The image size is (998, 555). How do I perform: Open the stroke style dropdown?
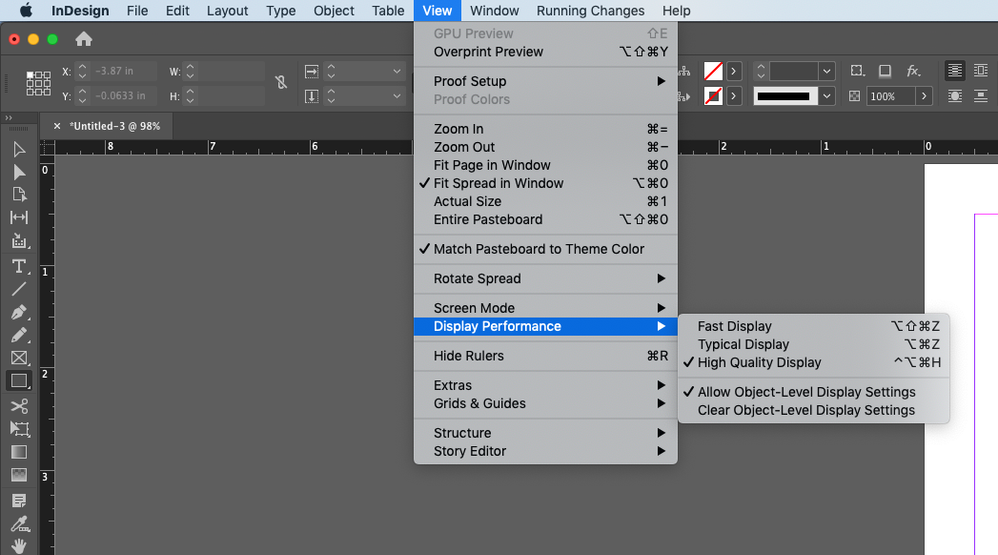coord(826,96)
